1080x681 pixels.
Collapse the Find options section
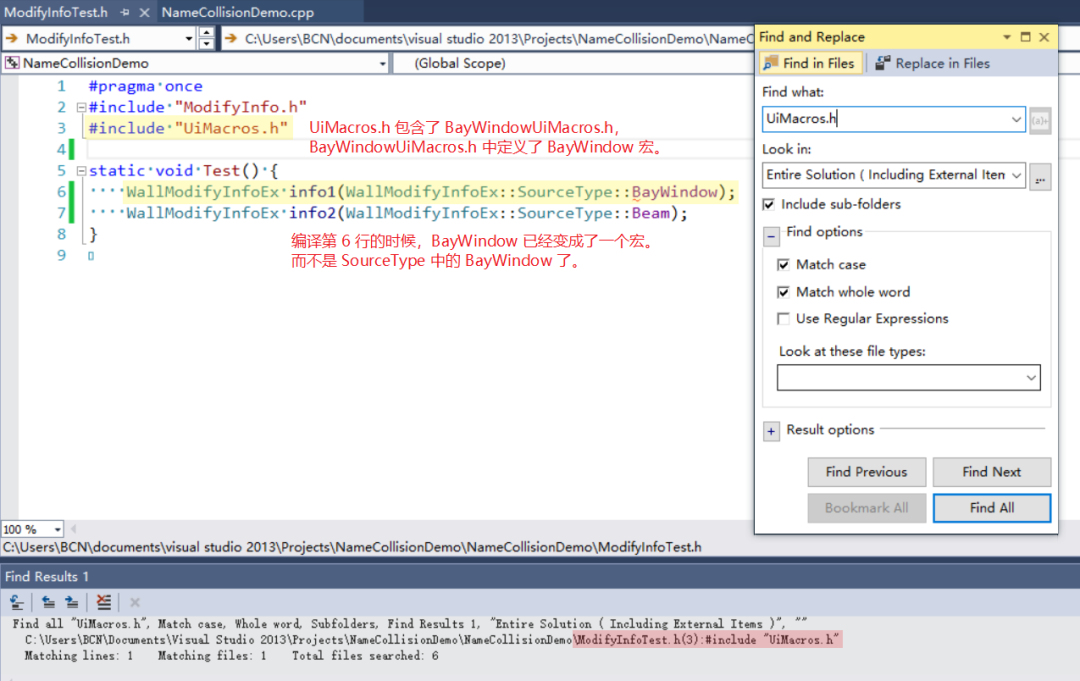pos(770,236)
